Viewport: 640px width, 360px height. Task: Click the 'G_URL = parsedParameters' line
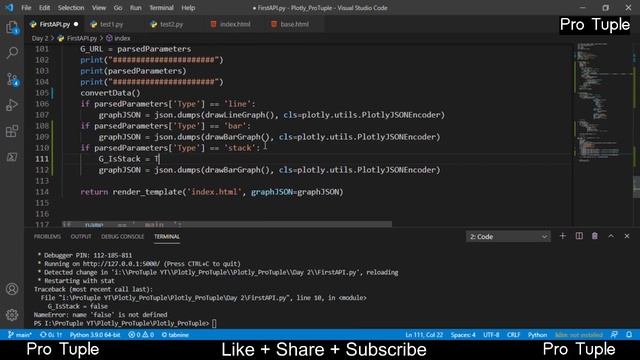coord(135,49)
